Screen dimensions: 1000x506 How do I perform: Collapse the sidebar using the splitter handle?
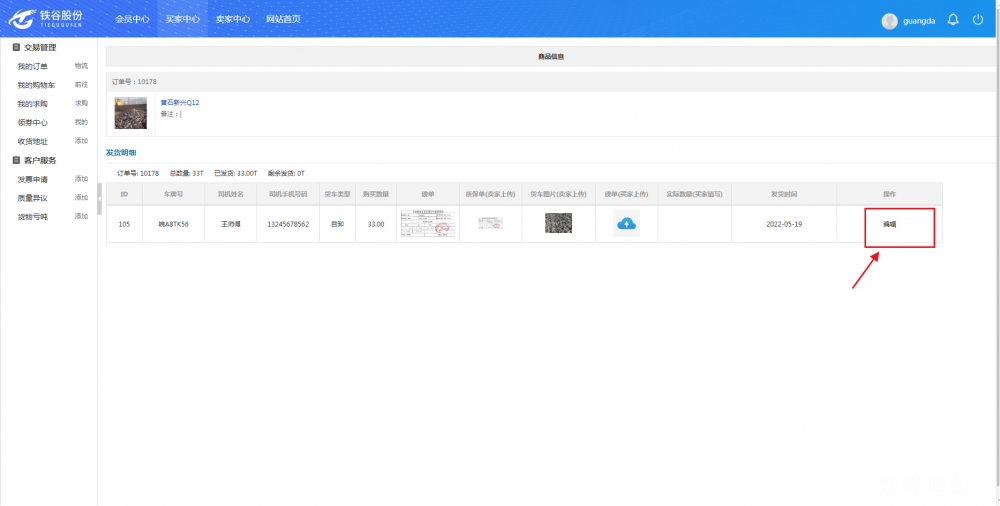(x=99, y=198)
